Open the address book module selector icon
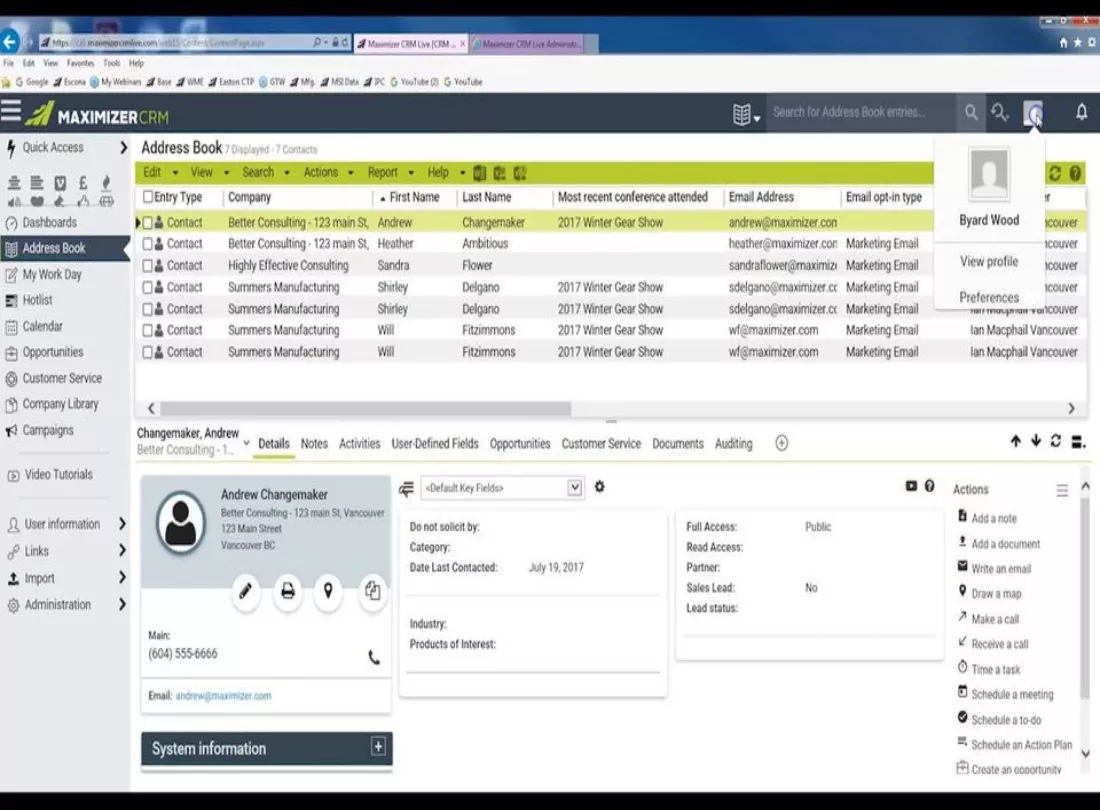The width and height of the screenshot is (1100, 810). point(746,114)
